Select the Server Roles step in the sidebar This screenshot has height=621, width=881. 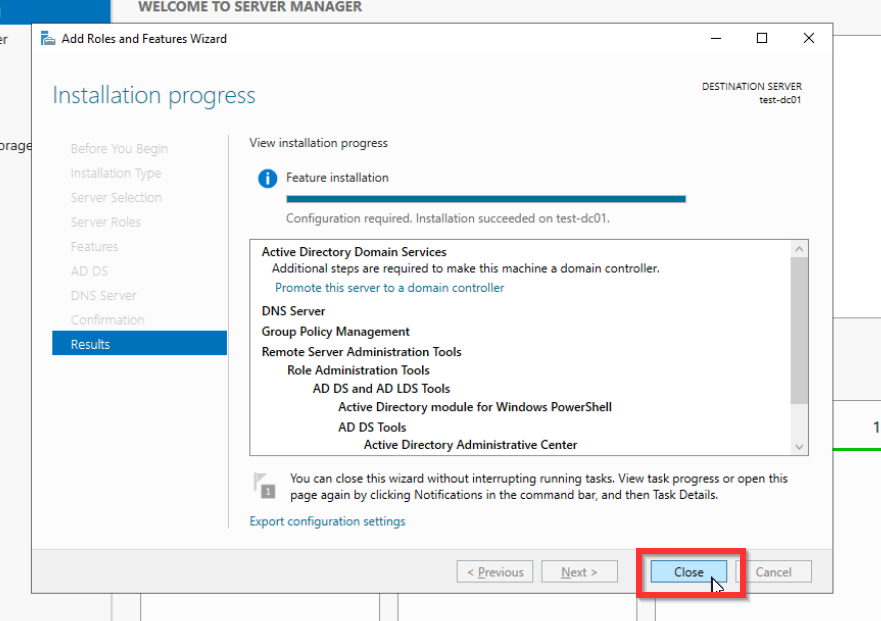tap(106, 222)
